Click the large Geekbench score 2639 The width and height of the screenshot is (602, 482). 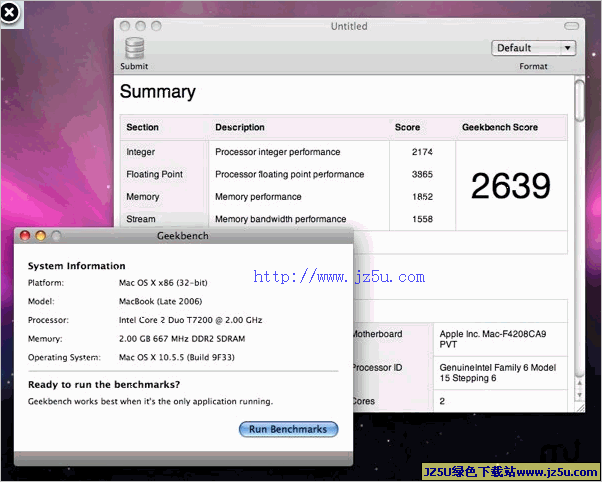511,186
